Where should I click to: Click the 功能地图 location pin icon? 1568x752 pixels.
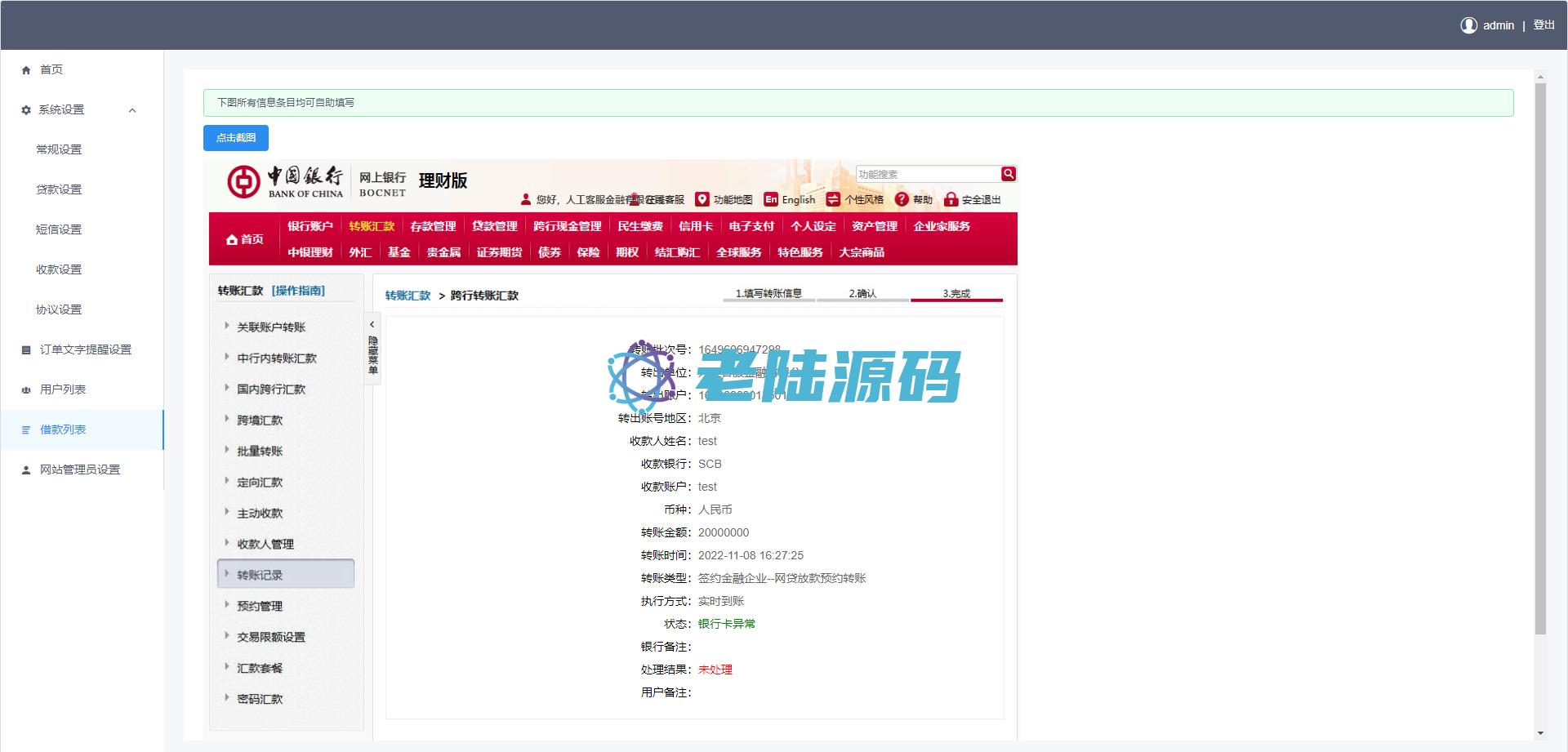click(x=702, y=199)
